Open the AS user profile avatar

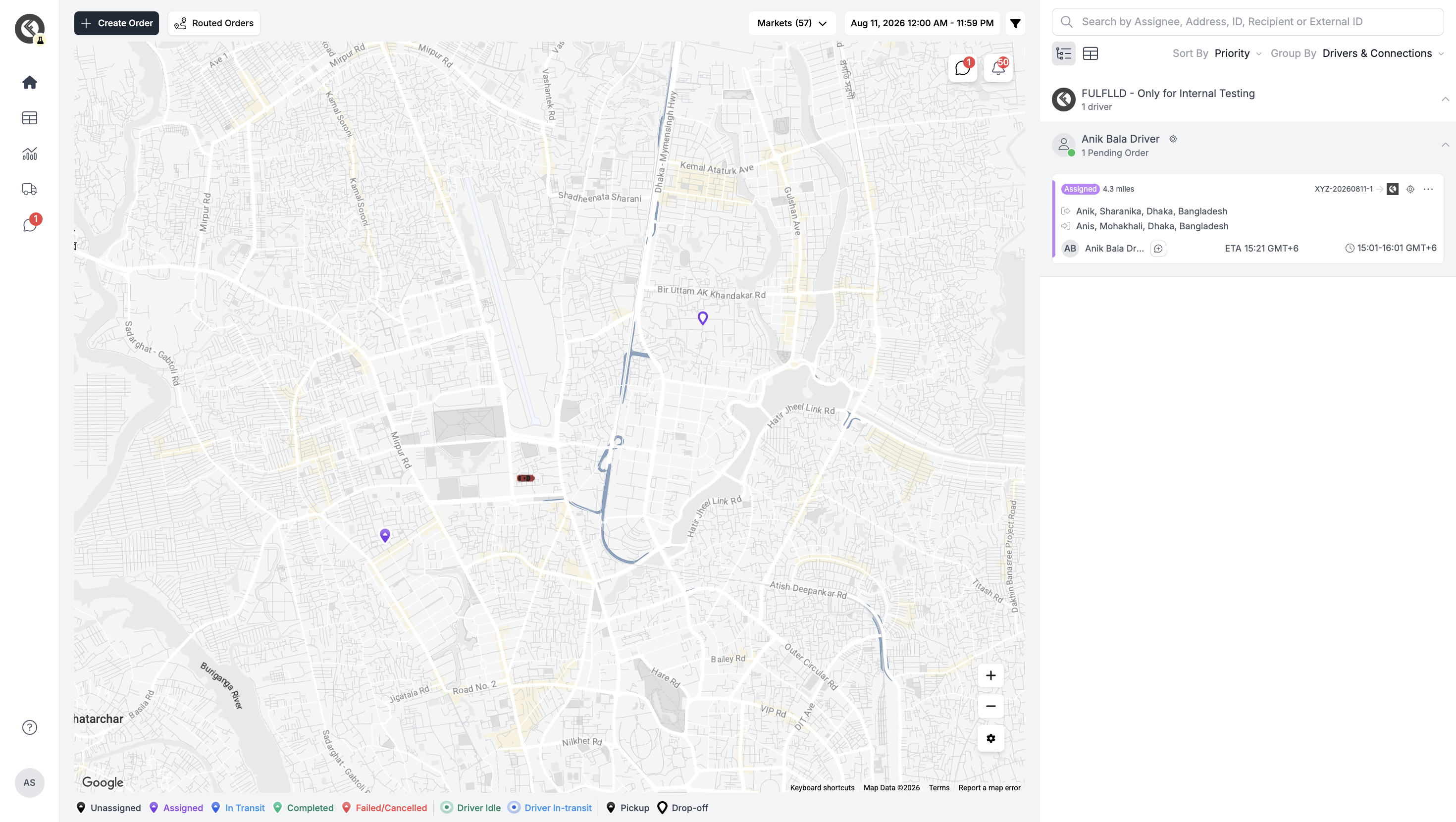[x=29, y=783]
